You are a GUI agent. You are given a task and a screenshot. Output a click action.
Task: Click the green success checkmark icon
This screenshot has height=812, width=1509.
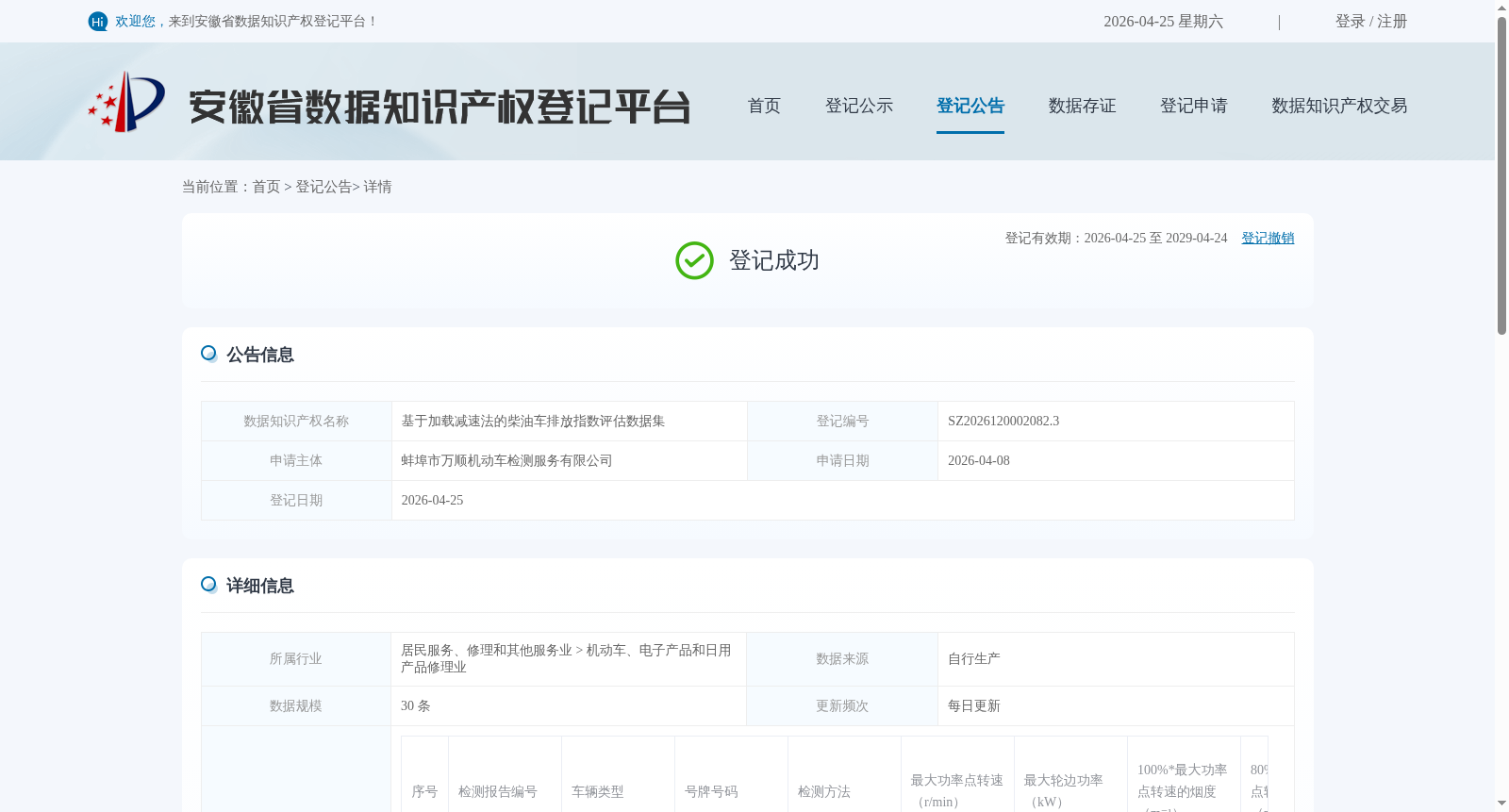point(694,260)
